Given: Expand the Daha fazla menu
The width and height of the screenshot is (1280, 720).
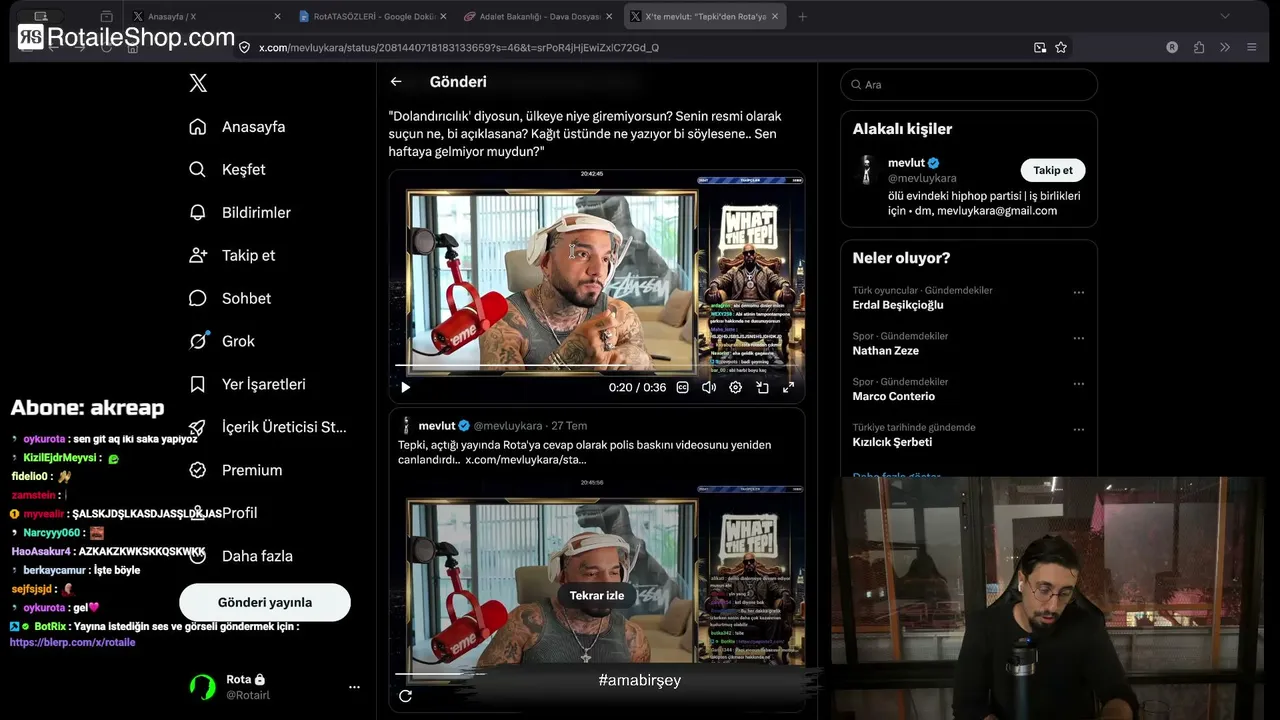Looking at the screenshot, I should [x=257, y=556].
